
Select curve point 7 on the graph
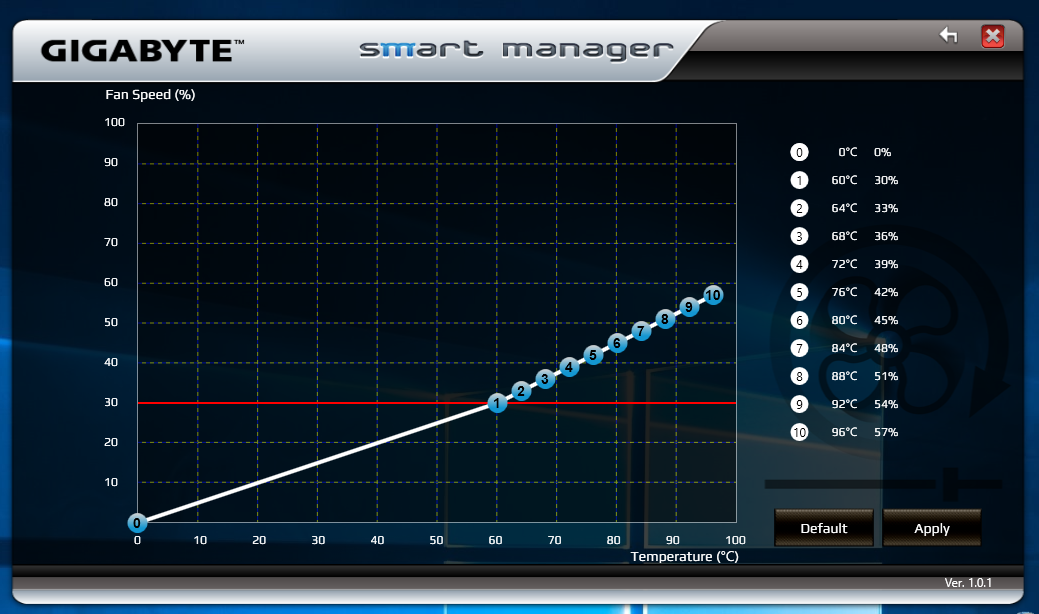click(641, 331)
